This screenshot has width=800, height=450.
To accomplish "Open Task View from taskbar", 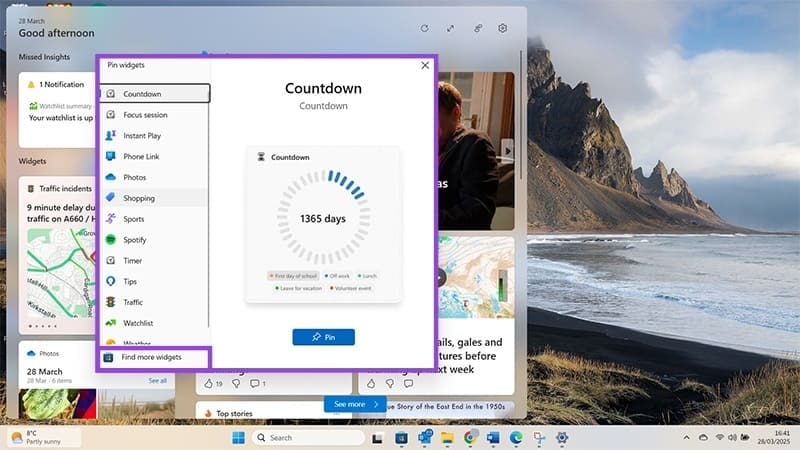I will click(x=378, y=438).
